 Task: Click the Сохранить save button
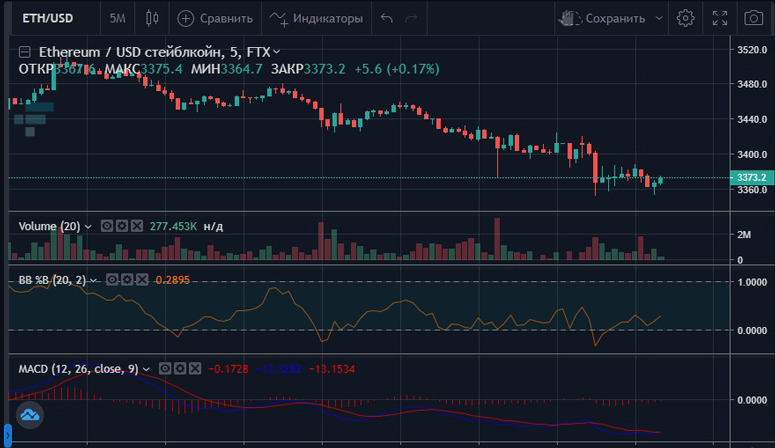[x=604, y=18]
